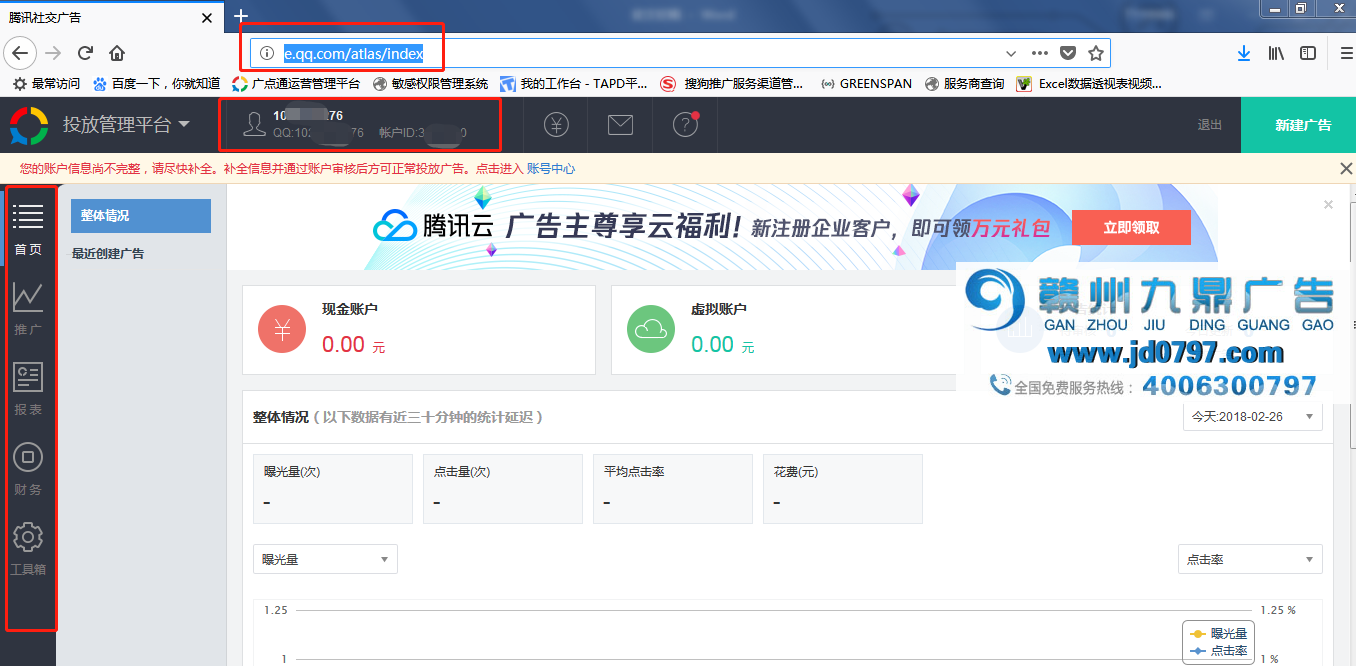Bookmark this page with the star icon

[x=1096, y=53]
